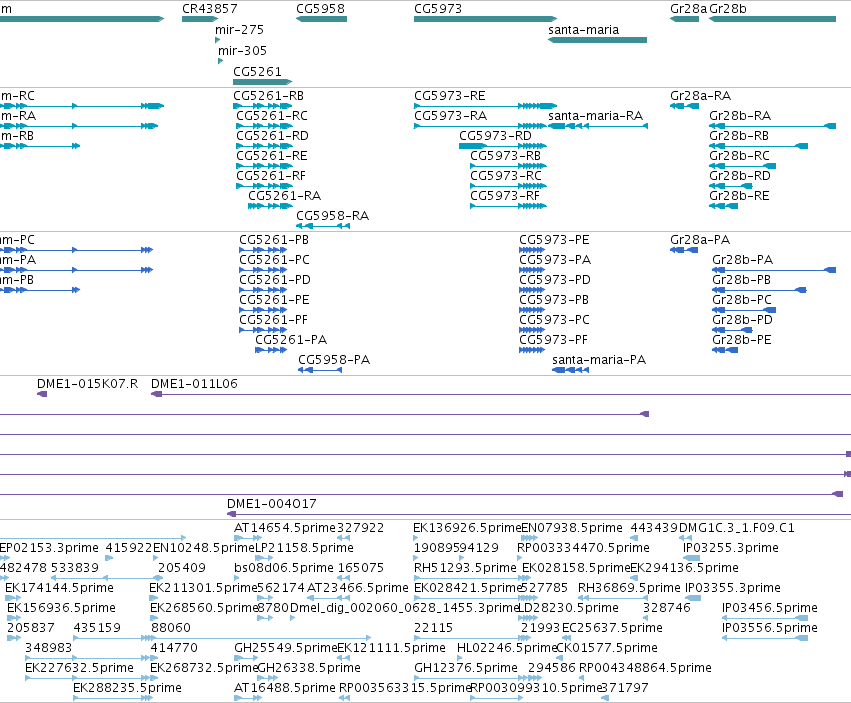This screenshot has width=851, height=703.
Task: Select the Gr28b gene label
Action: 728,9
